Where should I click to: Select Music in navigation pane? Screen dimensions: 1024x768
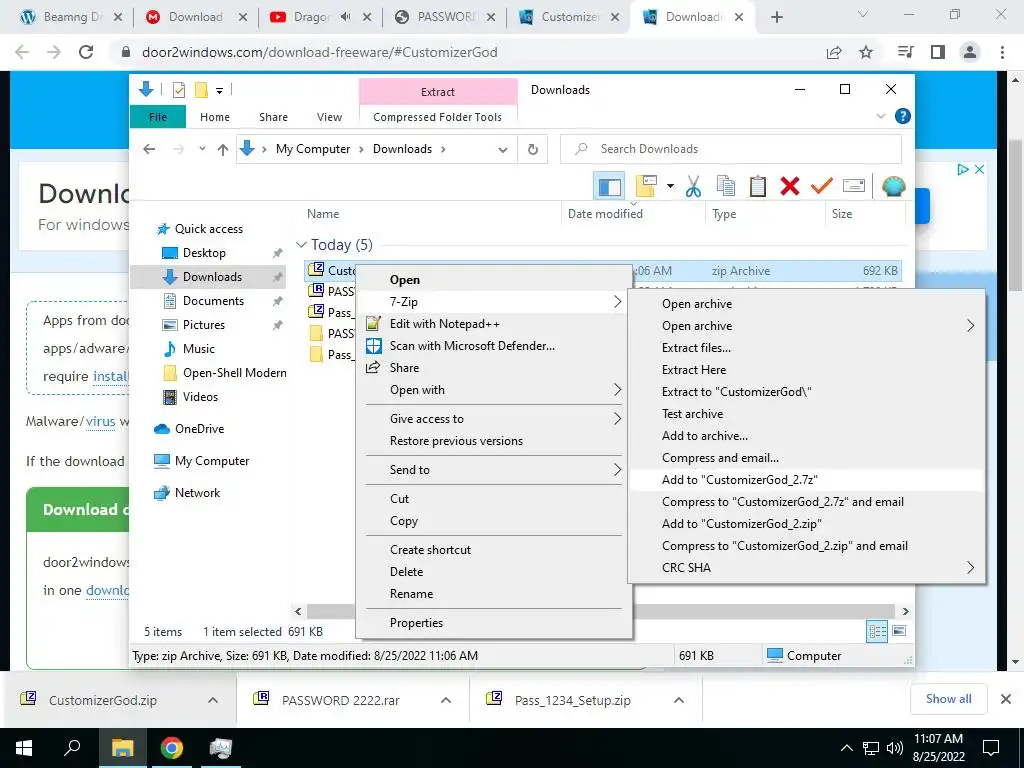click(199, 349)
